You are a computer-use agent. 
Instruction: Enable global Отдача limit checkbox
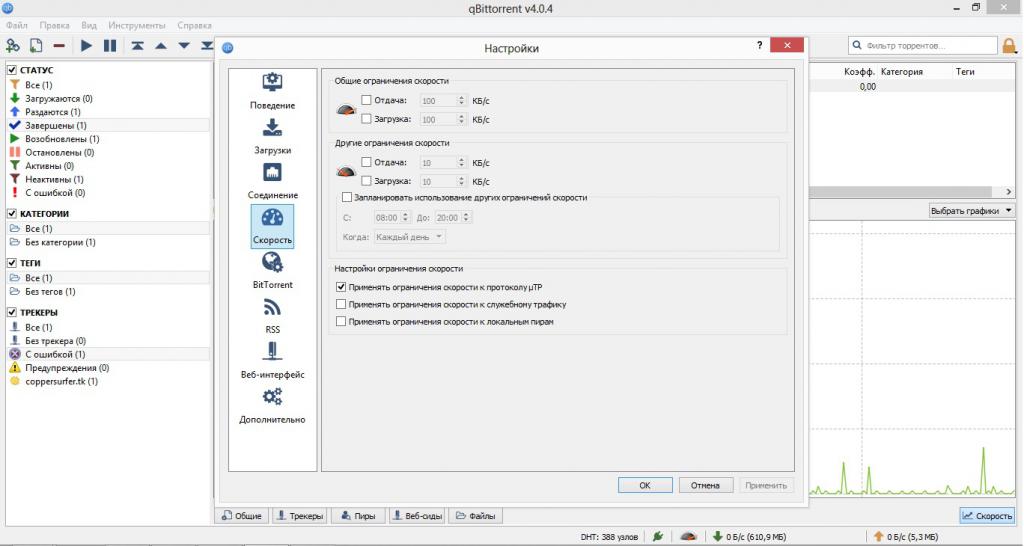pyautogui.click(x=366, y=100)
